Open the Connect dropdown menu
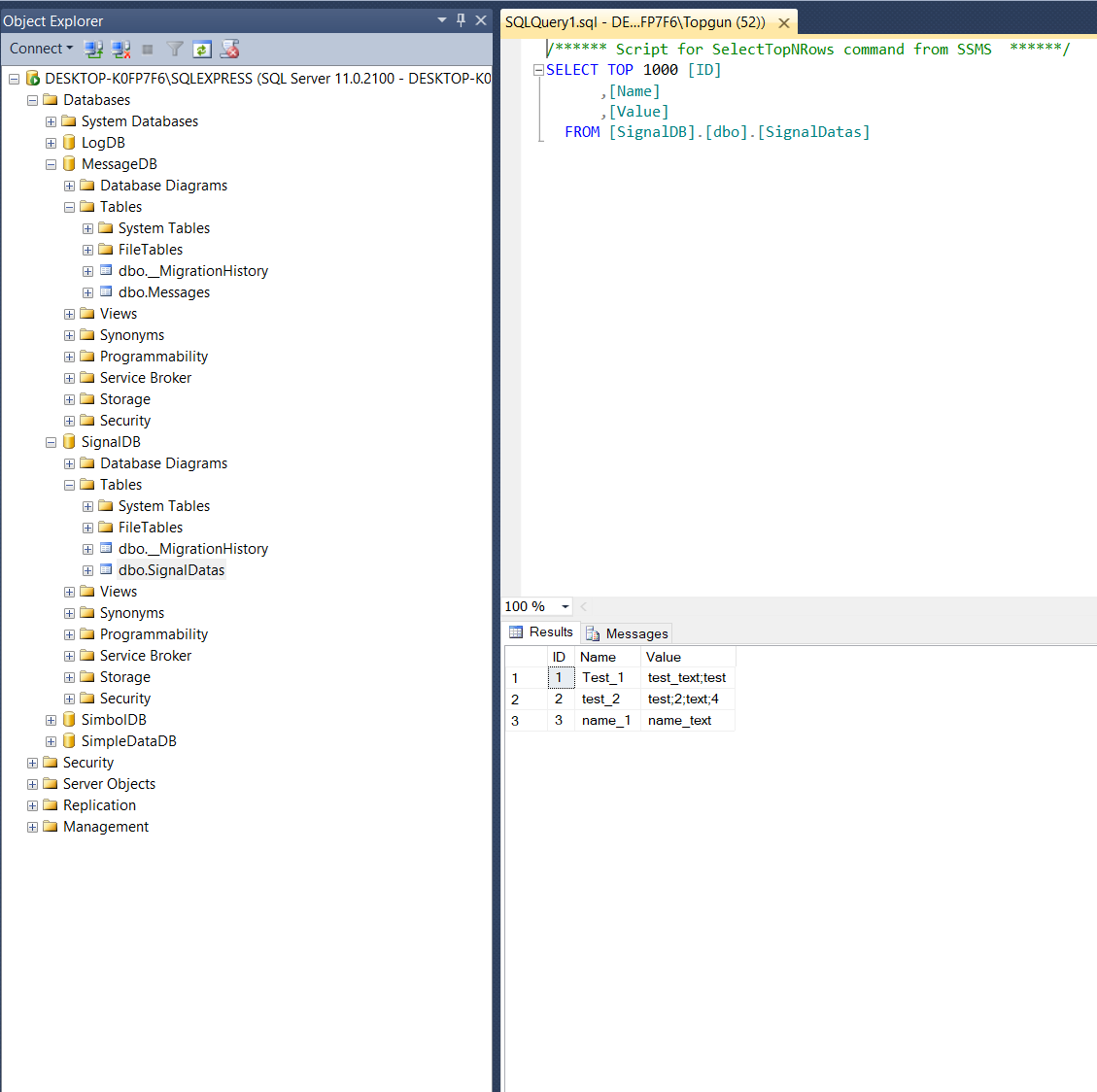The image size is (1097, 1092). point(41,49)
